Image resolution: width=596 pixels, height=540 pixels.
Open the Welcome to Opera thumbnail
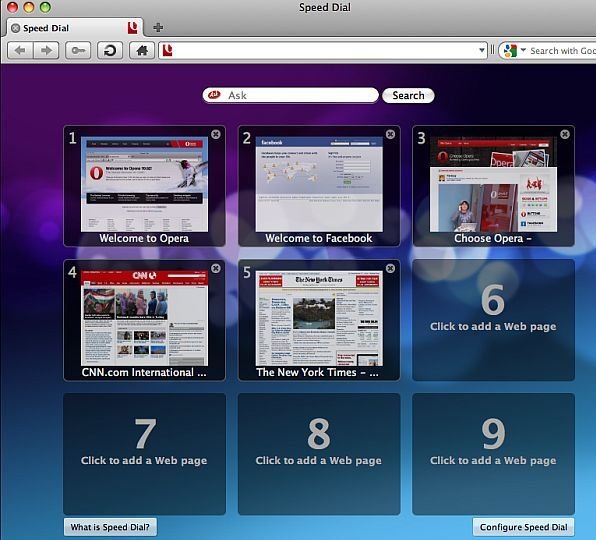(x=144, y=184)
